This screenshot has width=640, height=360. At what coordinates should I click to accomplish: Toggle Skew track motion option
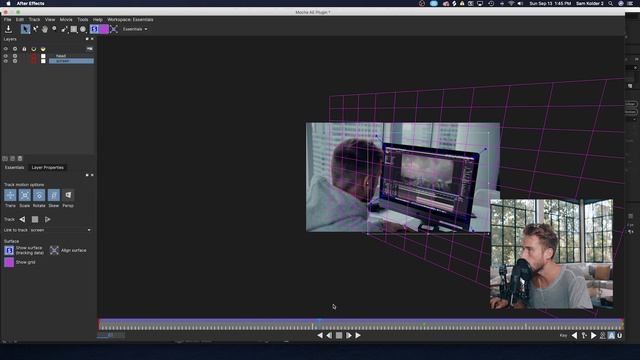coord(53,195)
